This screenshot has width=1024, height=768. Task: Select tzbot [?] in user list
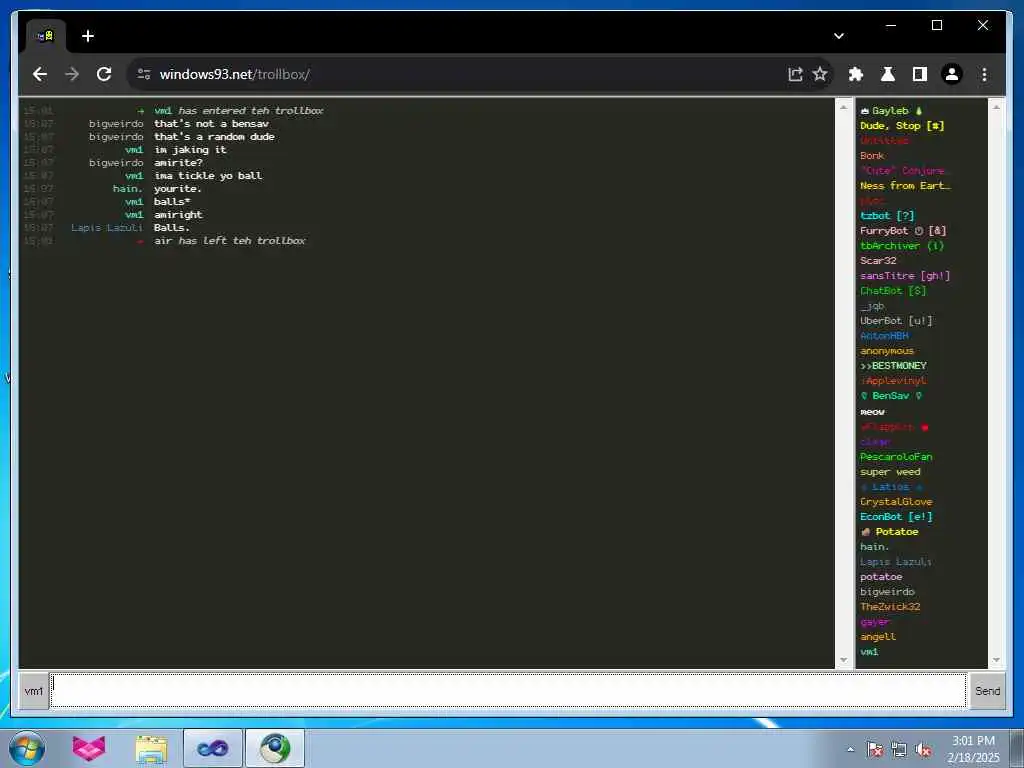887,216
